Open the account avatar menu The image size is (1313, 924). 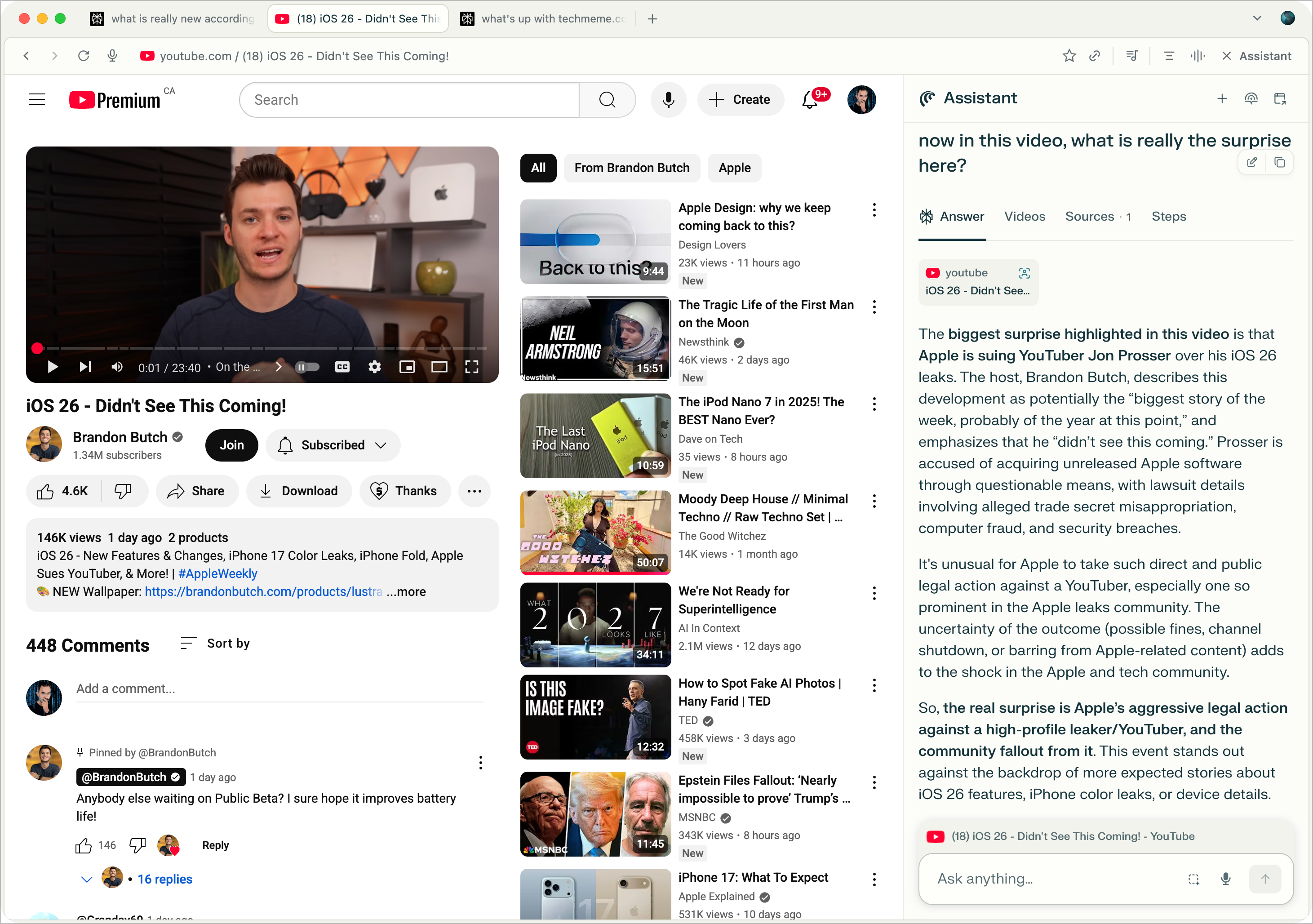tap(861, 99)
